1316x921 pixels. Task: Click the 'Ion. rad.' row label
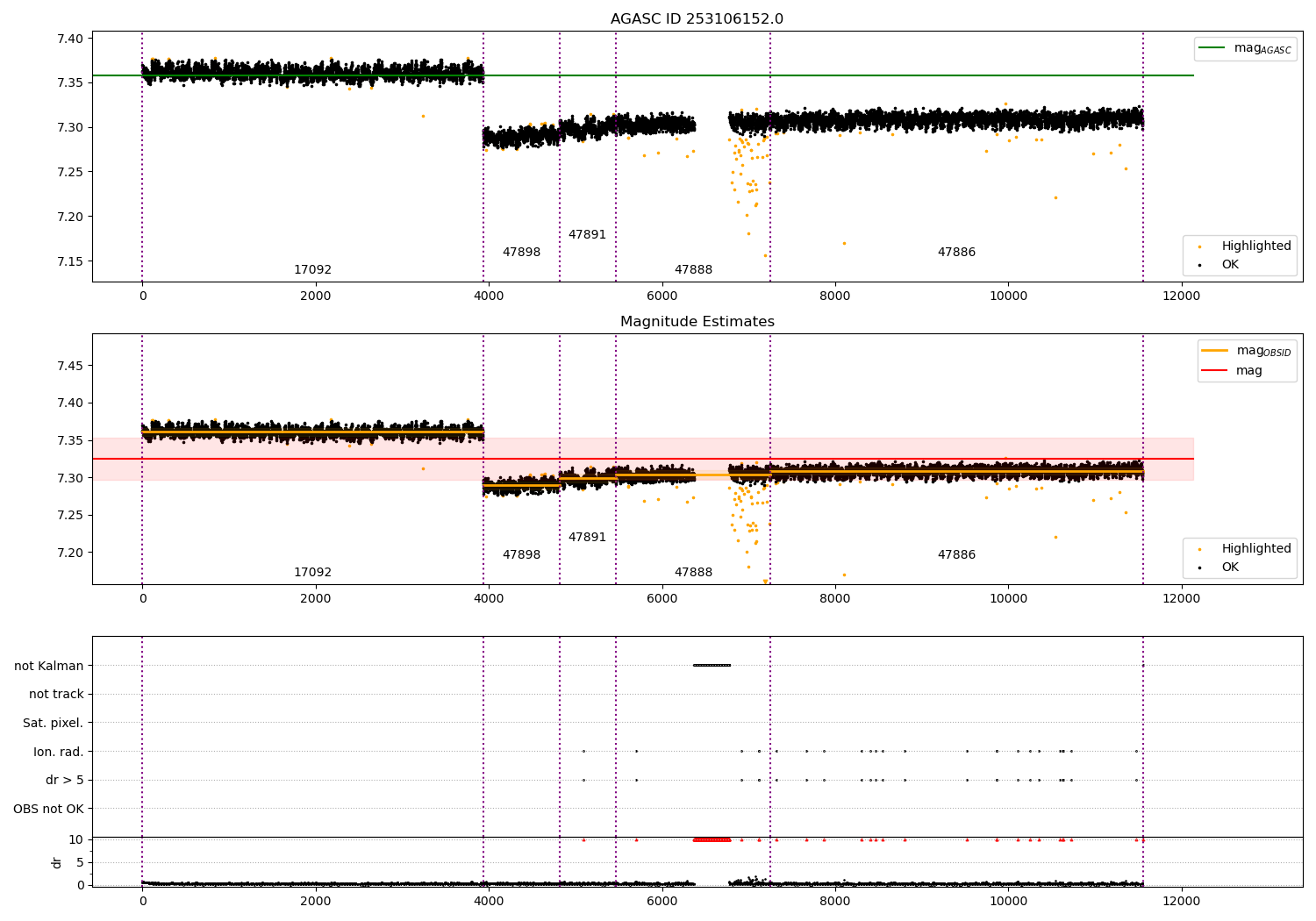click(59, 752)
